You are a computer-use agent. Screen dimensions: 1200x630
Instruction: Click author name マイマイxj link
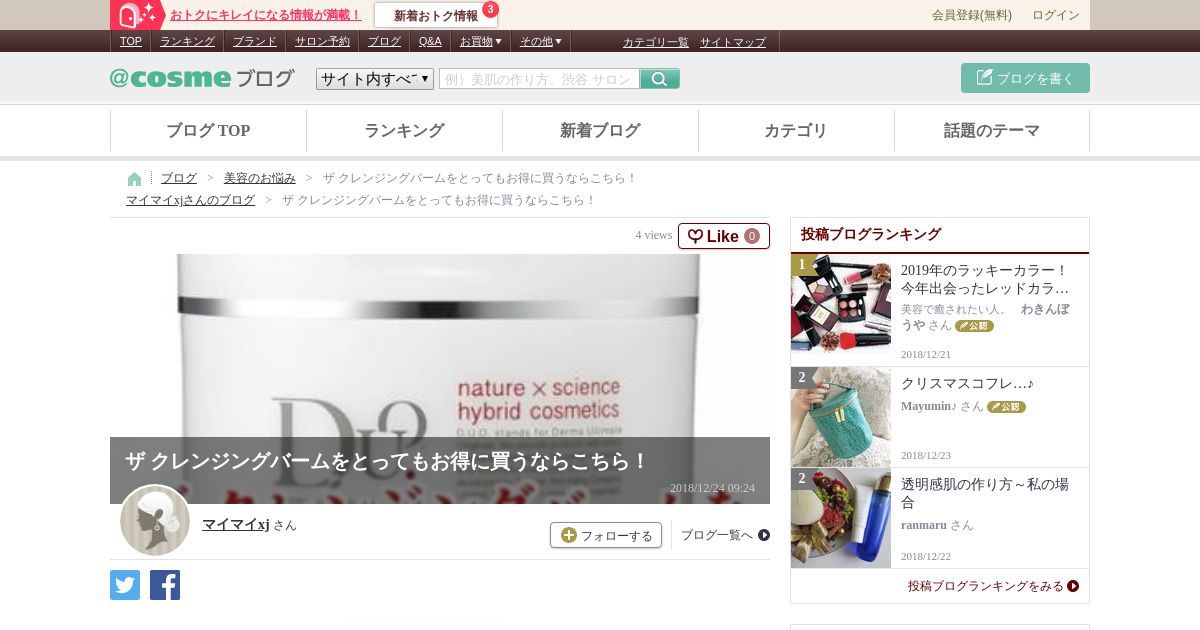click(236, 524)
